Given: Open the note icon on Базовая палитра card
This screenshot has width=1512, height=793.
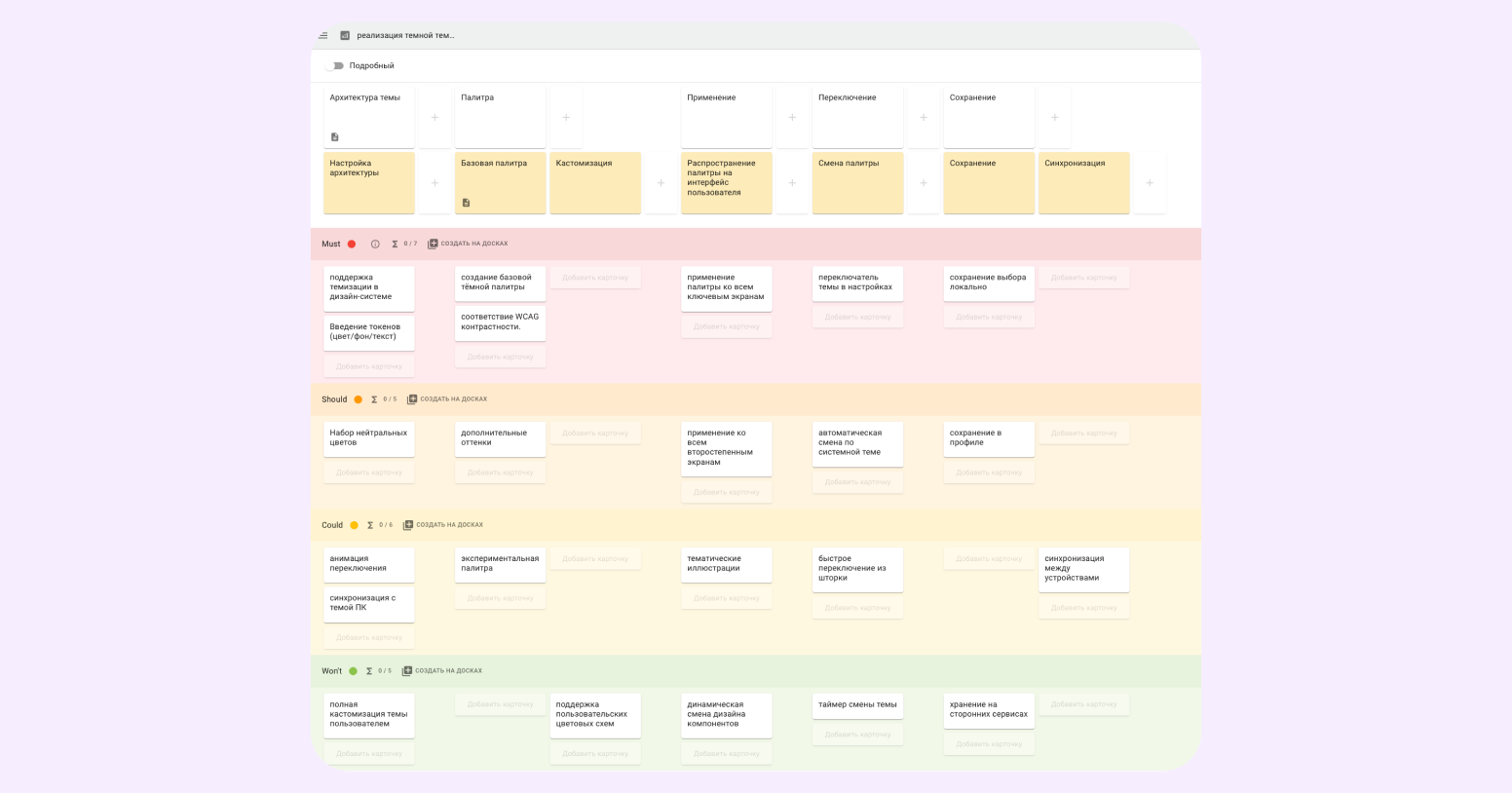Looking at the screenshot, I should (x=466, y=203).
